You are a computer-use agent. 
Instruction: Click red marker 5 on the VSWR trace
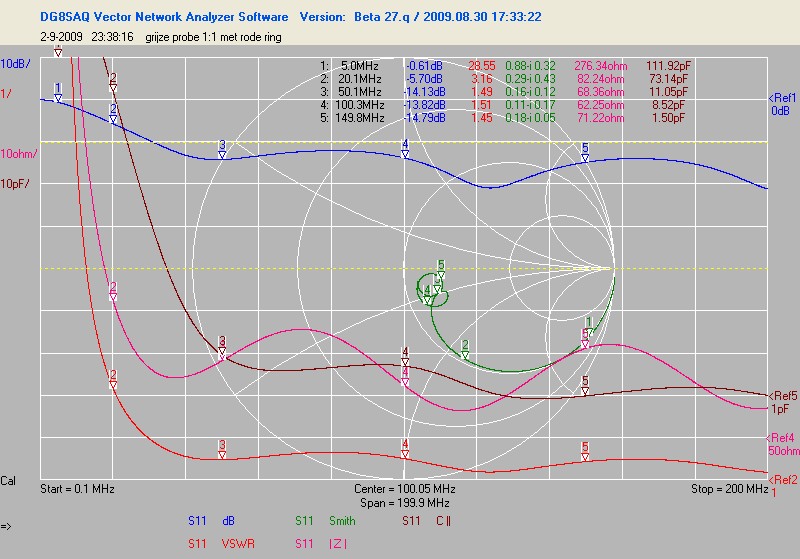585,451
